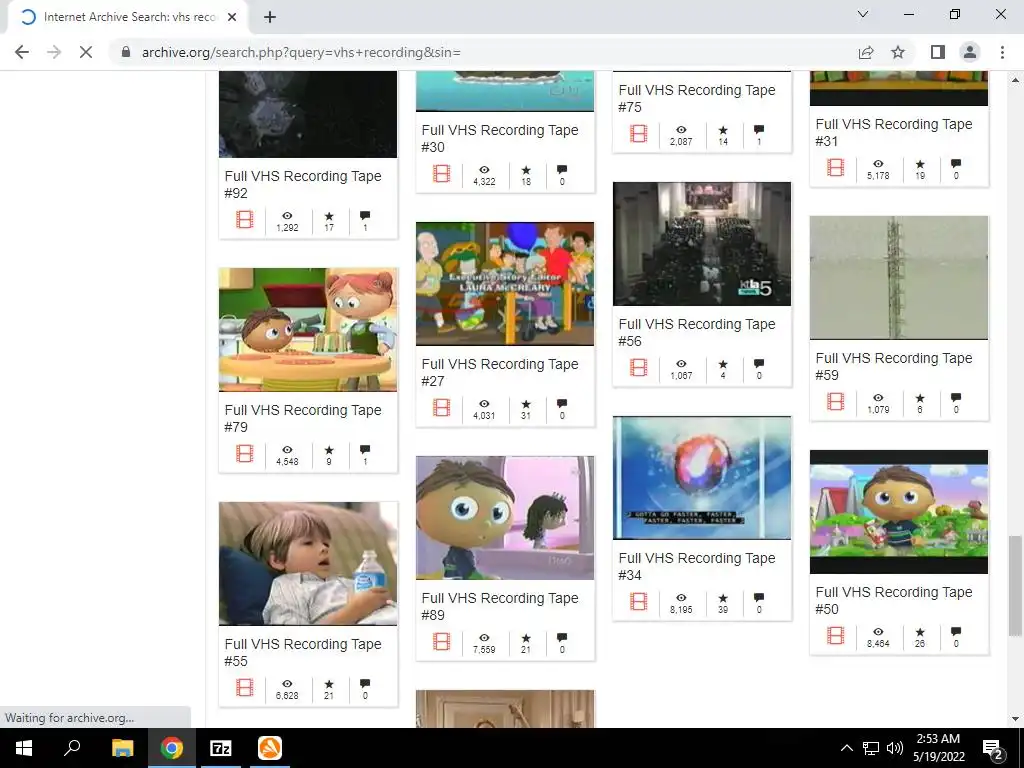Click the page vertical scrollbar thumb

1015,585
